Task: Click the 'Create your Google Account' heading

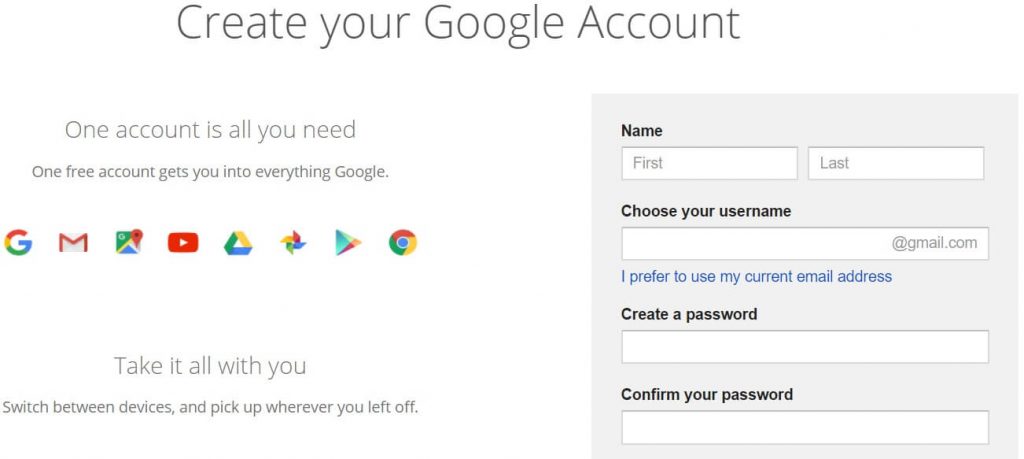Action: (458, 24)
